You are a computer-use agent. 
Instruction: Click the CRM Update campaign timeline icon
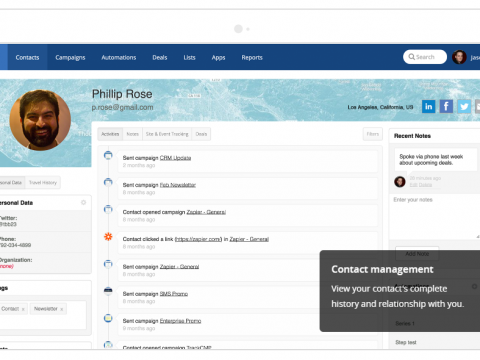pos(108,155)
